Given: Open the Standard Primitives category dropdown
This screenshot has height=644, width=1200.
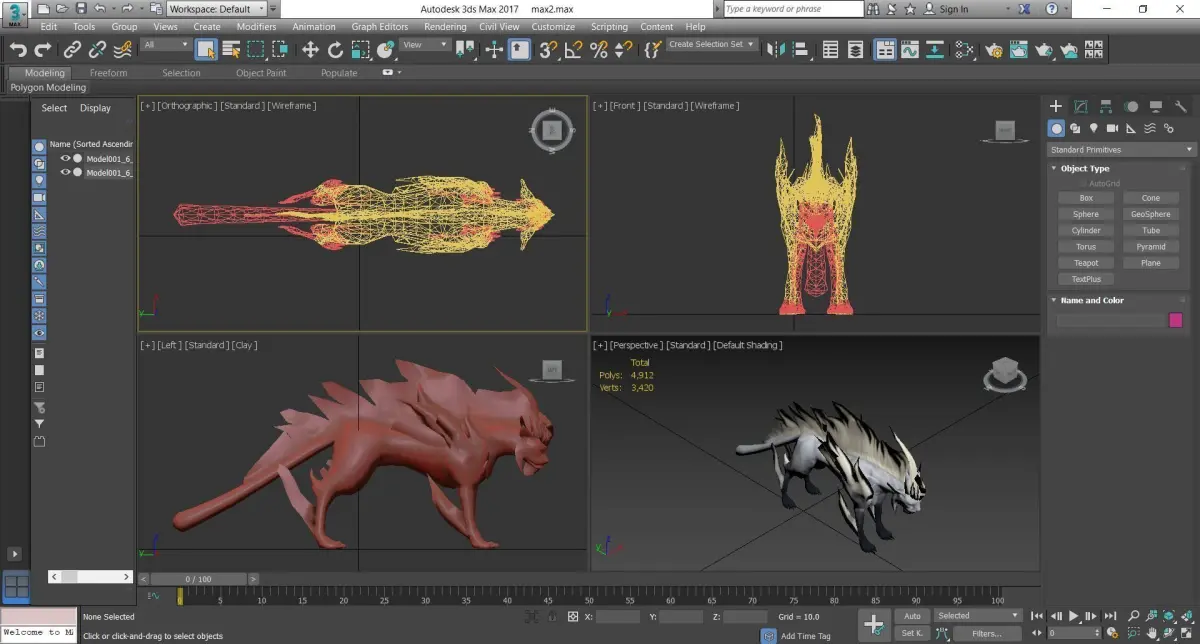Looking at the screenshot, I should [1121, 150].
